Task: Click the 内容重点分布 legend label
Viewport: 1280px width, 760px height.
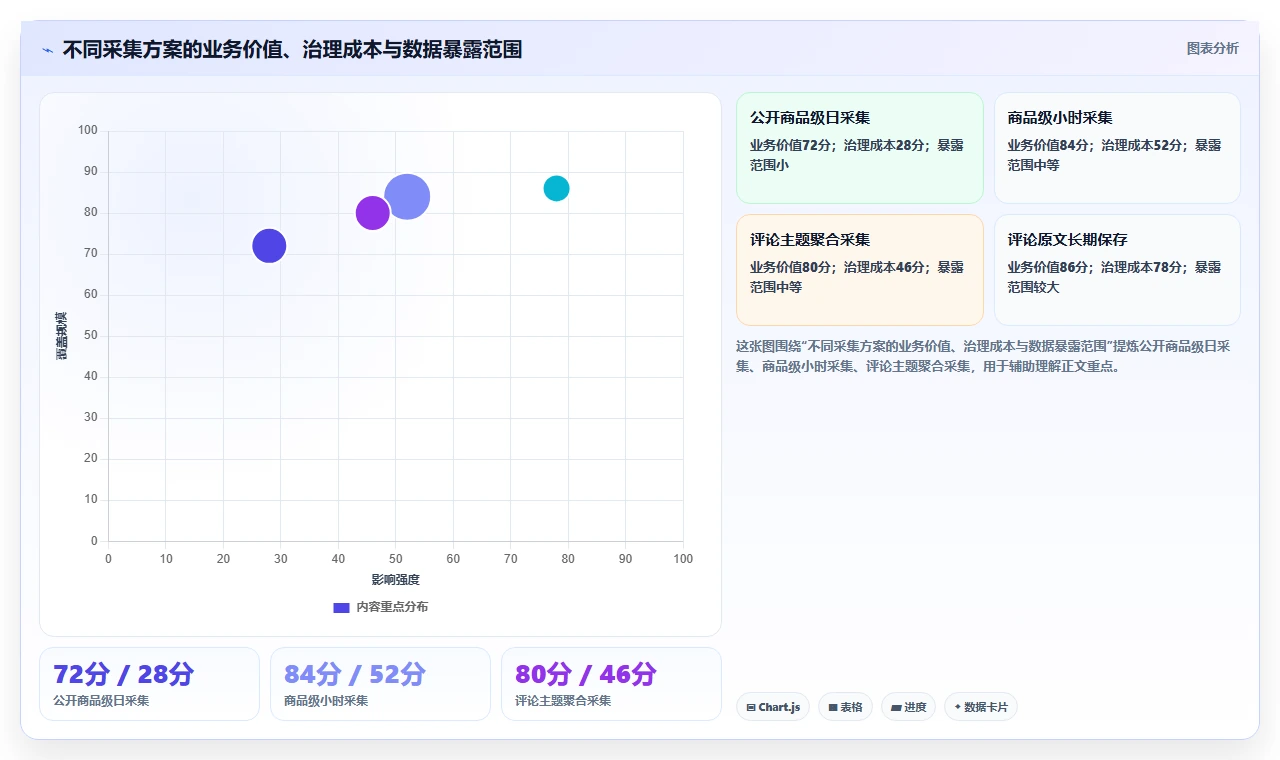Action: tap(392, 607)
